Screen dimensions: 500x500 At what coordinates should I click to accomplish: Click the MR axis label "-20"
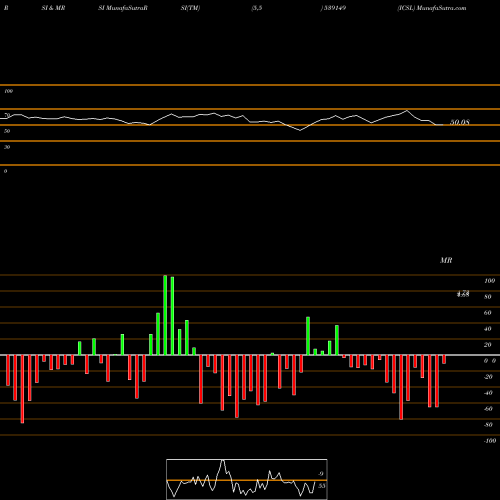[488, 377]
